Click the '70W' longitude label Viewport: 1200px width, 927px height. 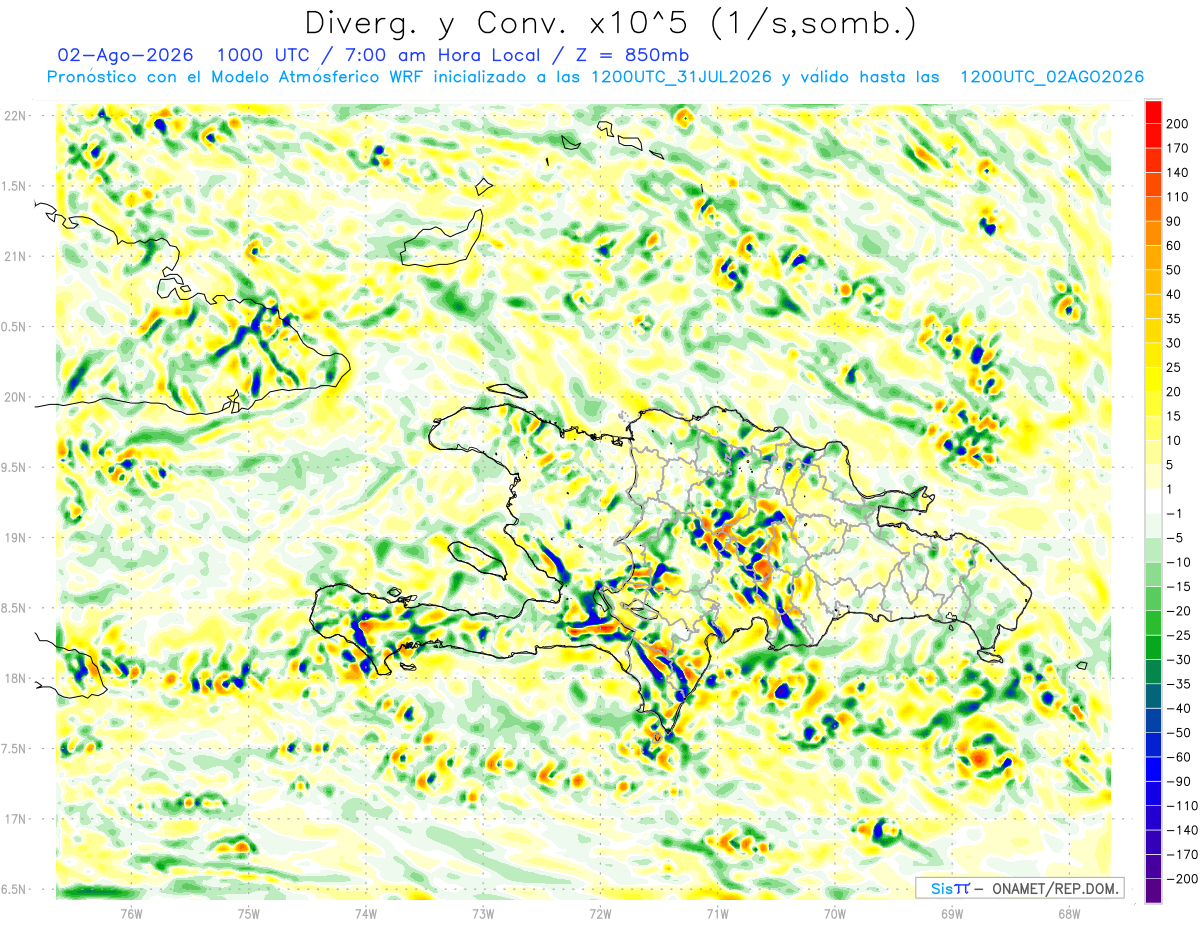click(834, 913)
